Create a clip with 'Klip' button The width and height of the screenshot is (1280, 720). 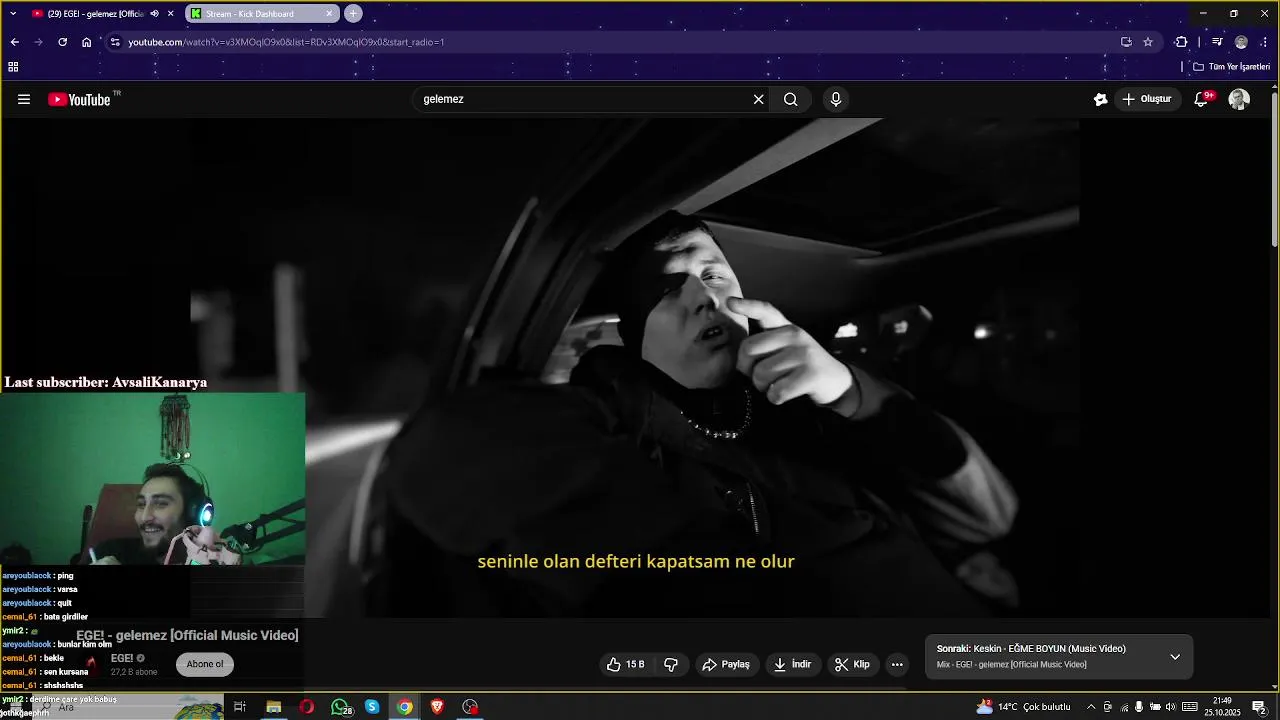click(x=853, y=664)
